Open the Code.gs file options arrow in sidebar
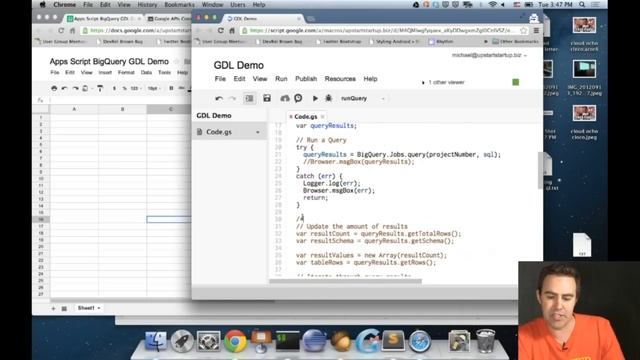 tap(258, 132)
